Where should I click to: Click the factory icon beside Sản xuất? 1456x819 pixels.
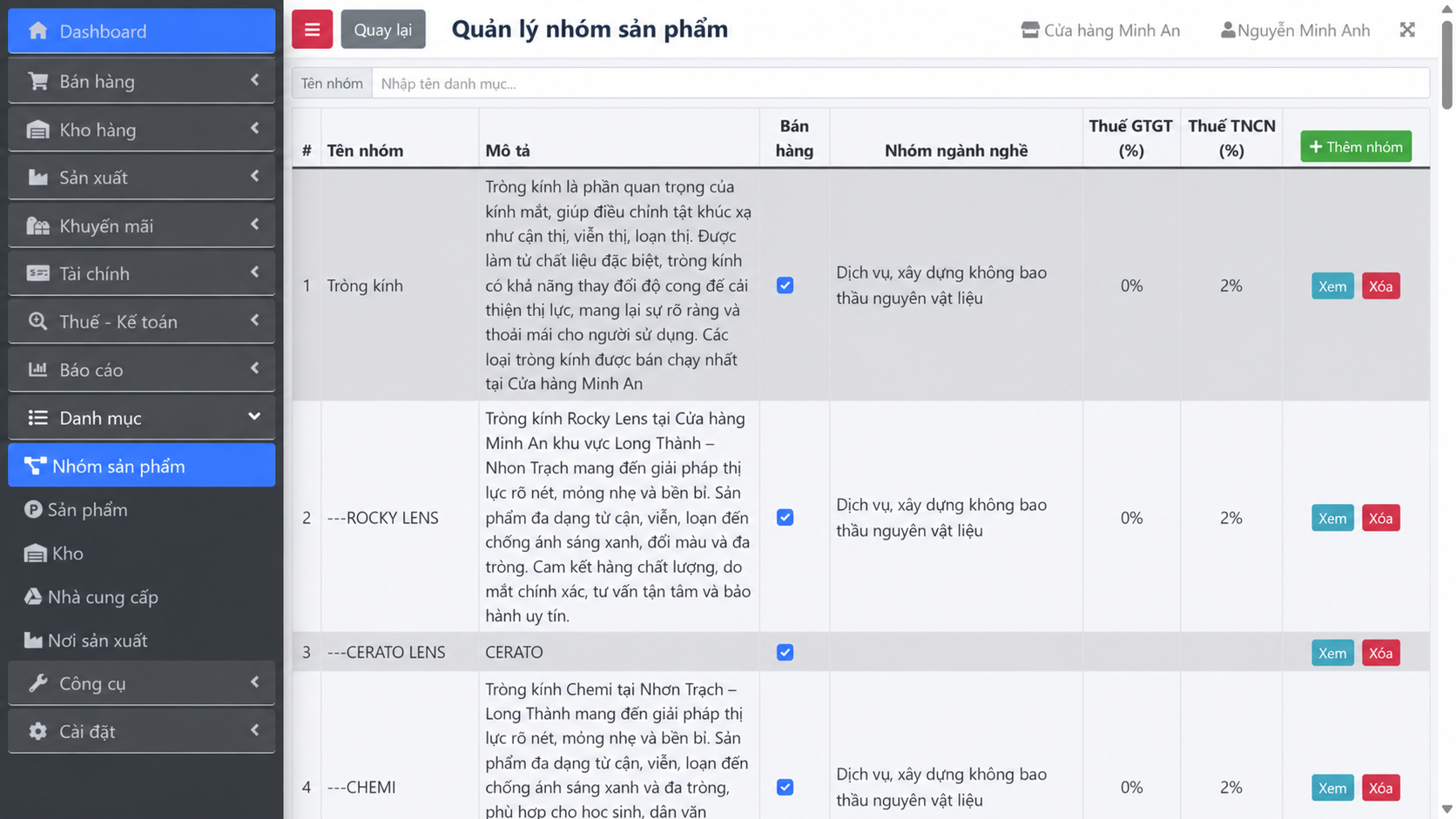(37, 178)
